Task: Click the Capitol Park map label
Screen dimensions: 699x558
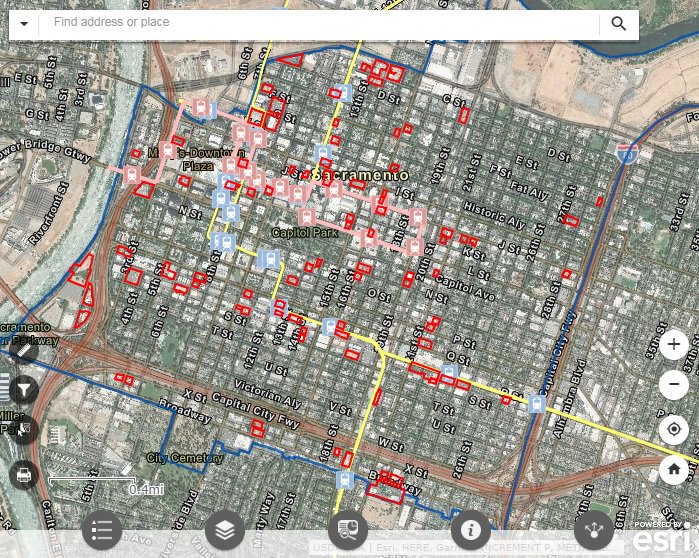Action: click(305, 233)
